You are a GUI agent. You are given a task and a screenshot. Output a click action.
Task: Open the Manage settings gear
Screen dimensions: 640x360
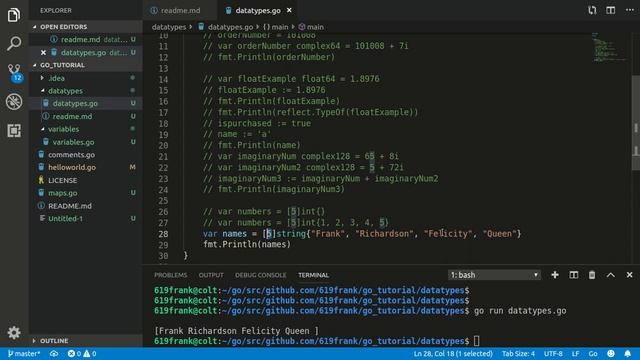coord(14,332)
